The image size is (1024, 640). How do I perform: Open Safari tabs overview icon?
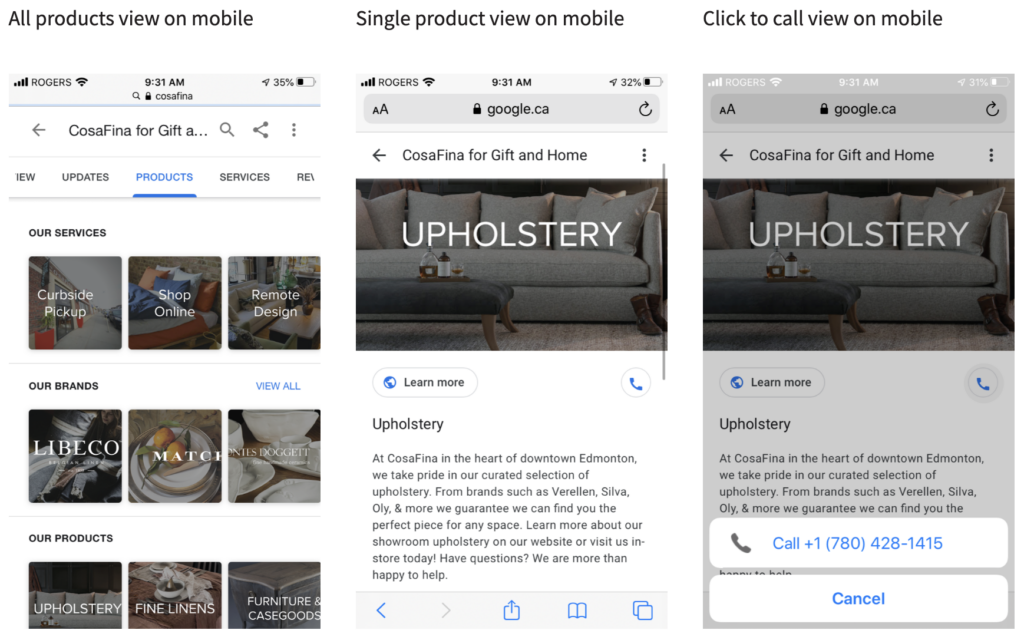pyautogui.click(x=642, y=610)
